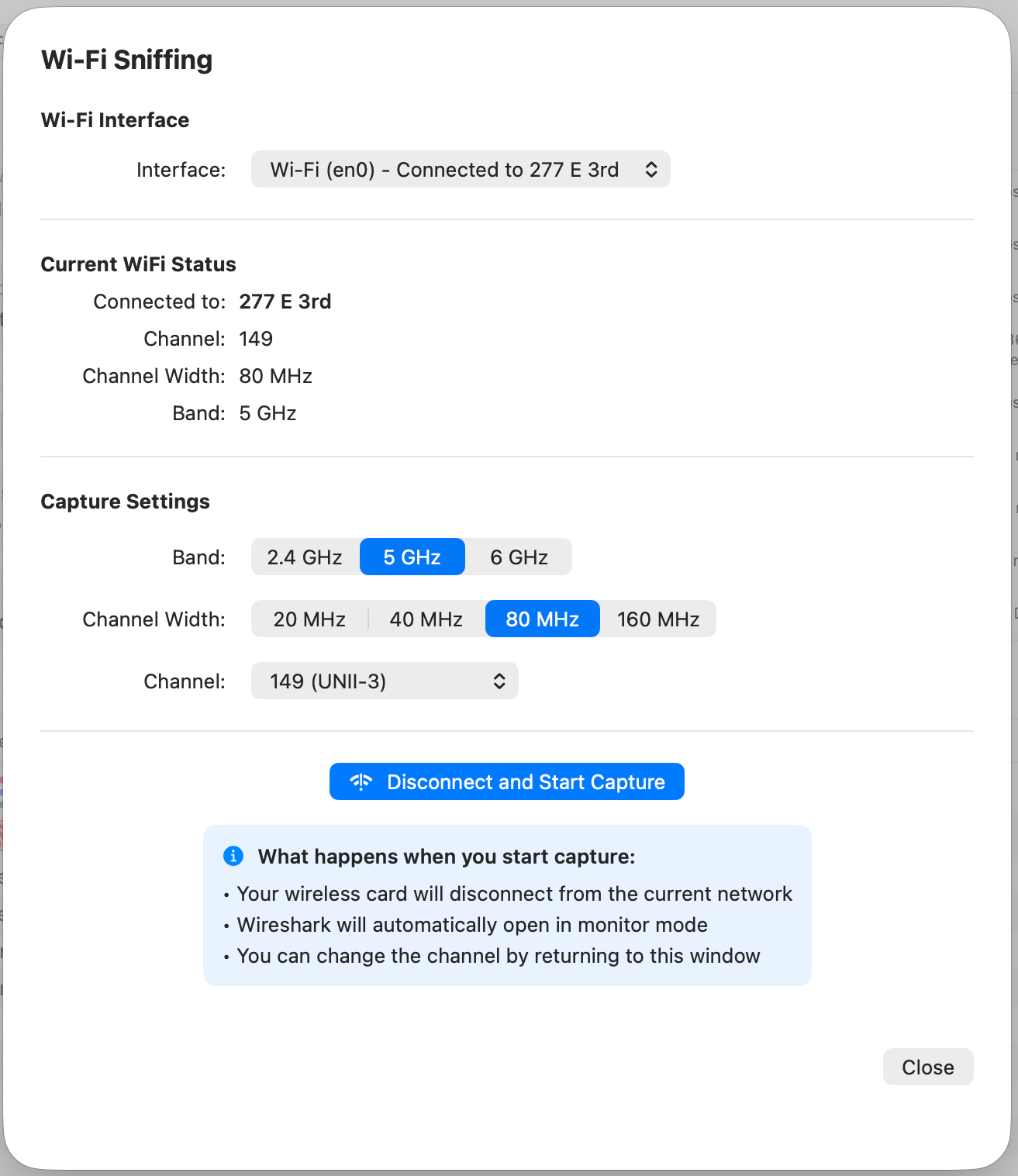Click the blue info icon in the notice box
This screenshot has height=1176, width=1018.
(x=233, y=856)
